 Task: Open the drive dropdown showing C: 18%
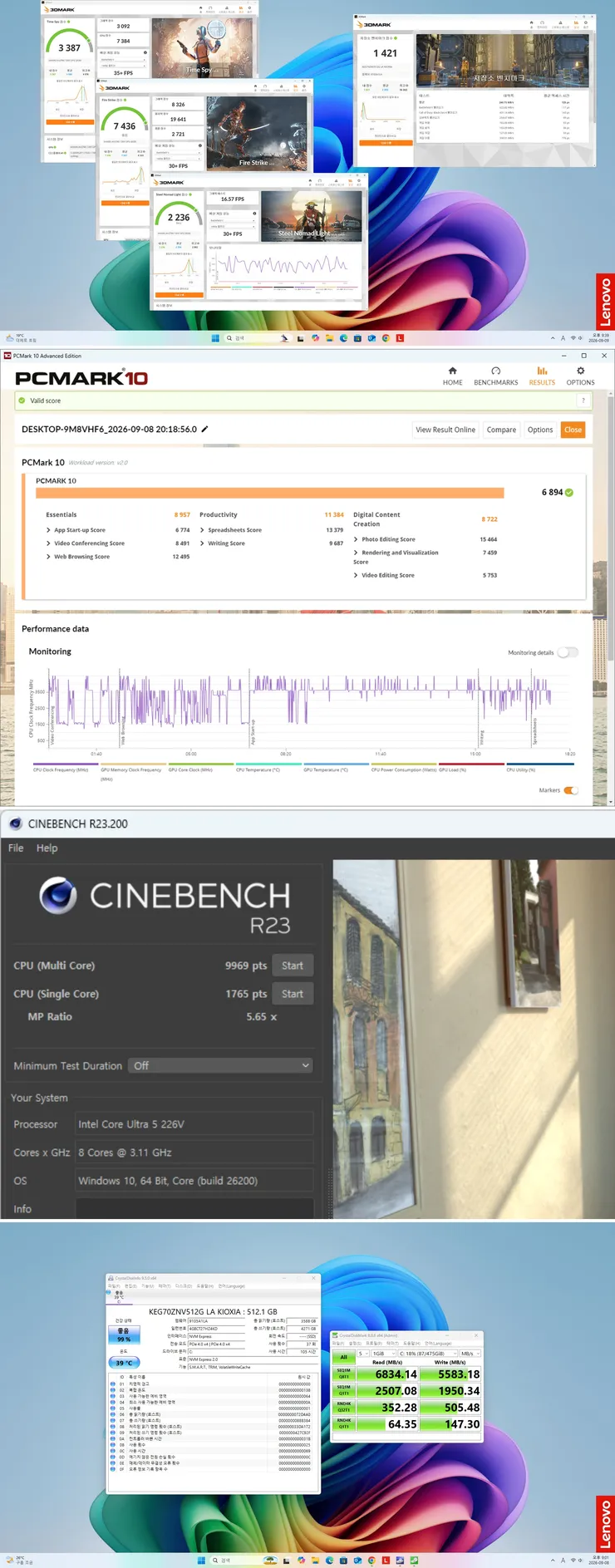428,1354
